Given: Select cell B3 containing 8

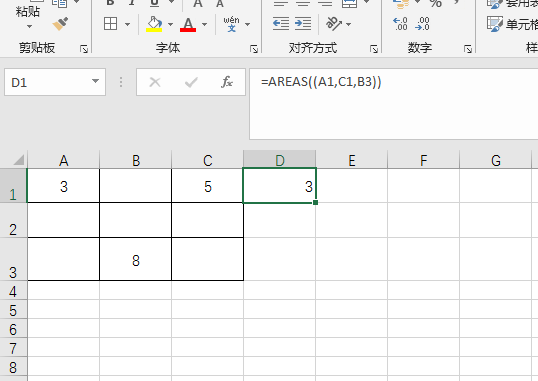Looking at the screenshot, I should 136,259.
